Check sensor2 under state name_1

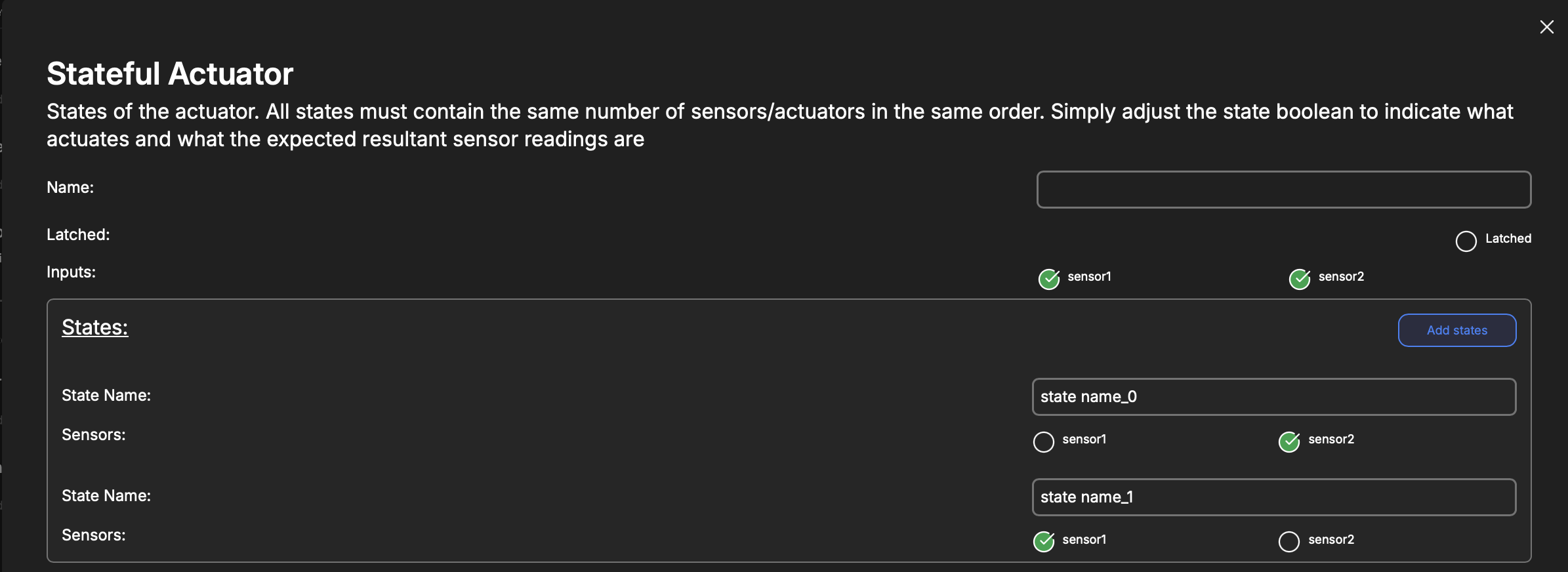coord(1289,542)
